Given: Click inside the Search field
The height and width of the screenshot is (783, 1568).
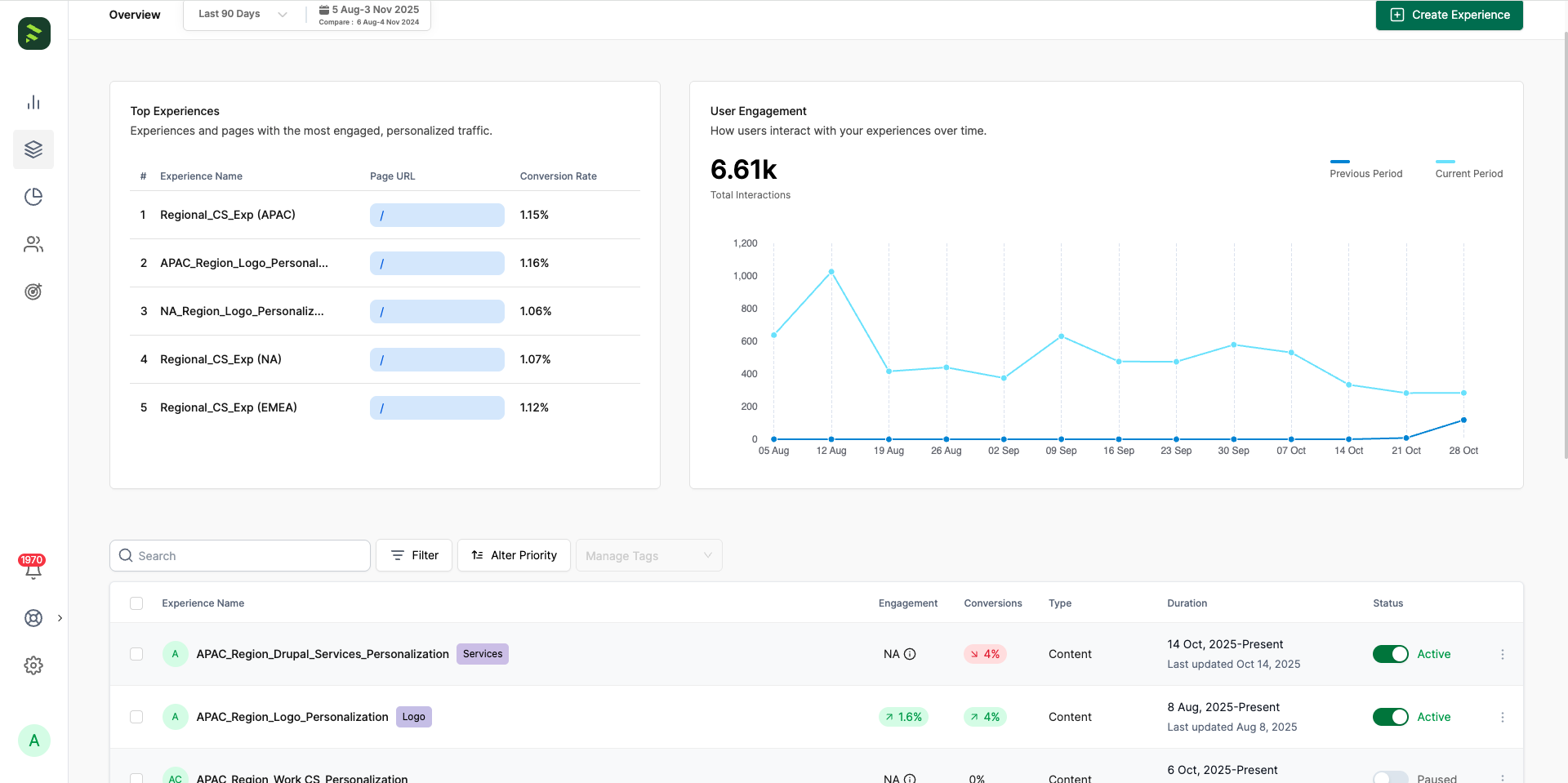Looking at the screenshot, I should tap(239, 555).
